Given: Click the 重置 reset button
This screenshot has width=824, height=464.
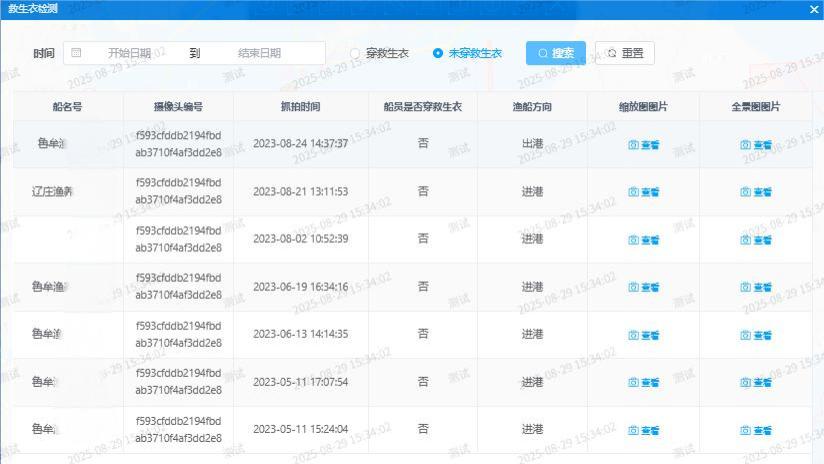Looking at the screenshot, I should click(x=625, y=53).
